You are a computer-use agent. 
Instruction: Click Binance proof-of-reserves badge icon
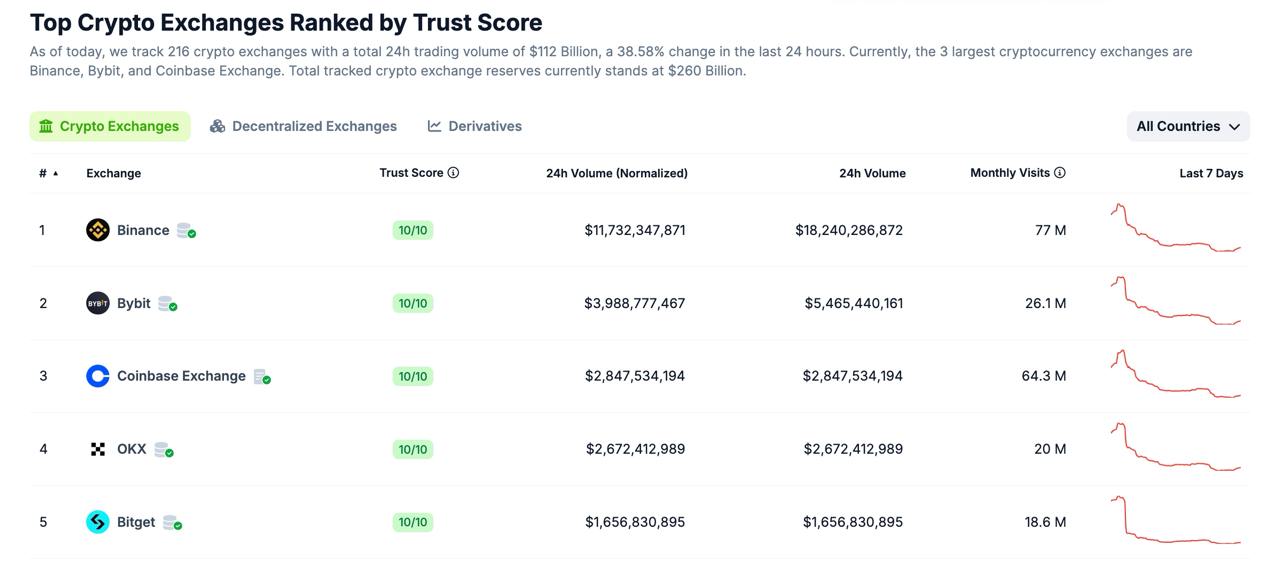(186, 231)
